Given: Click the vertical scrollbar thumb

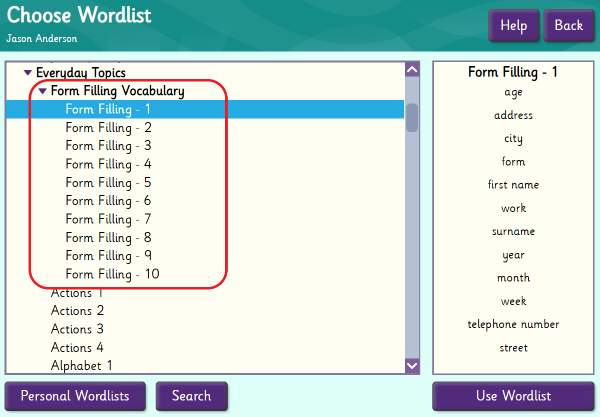Looking at the screenshot, I should point(412,116).
